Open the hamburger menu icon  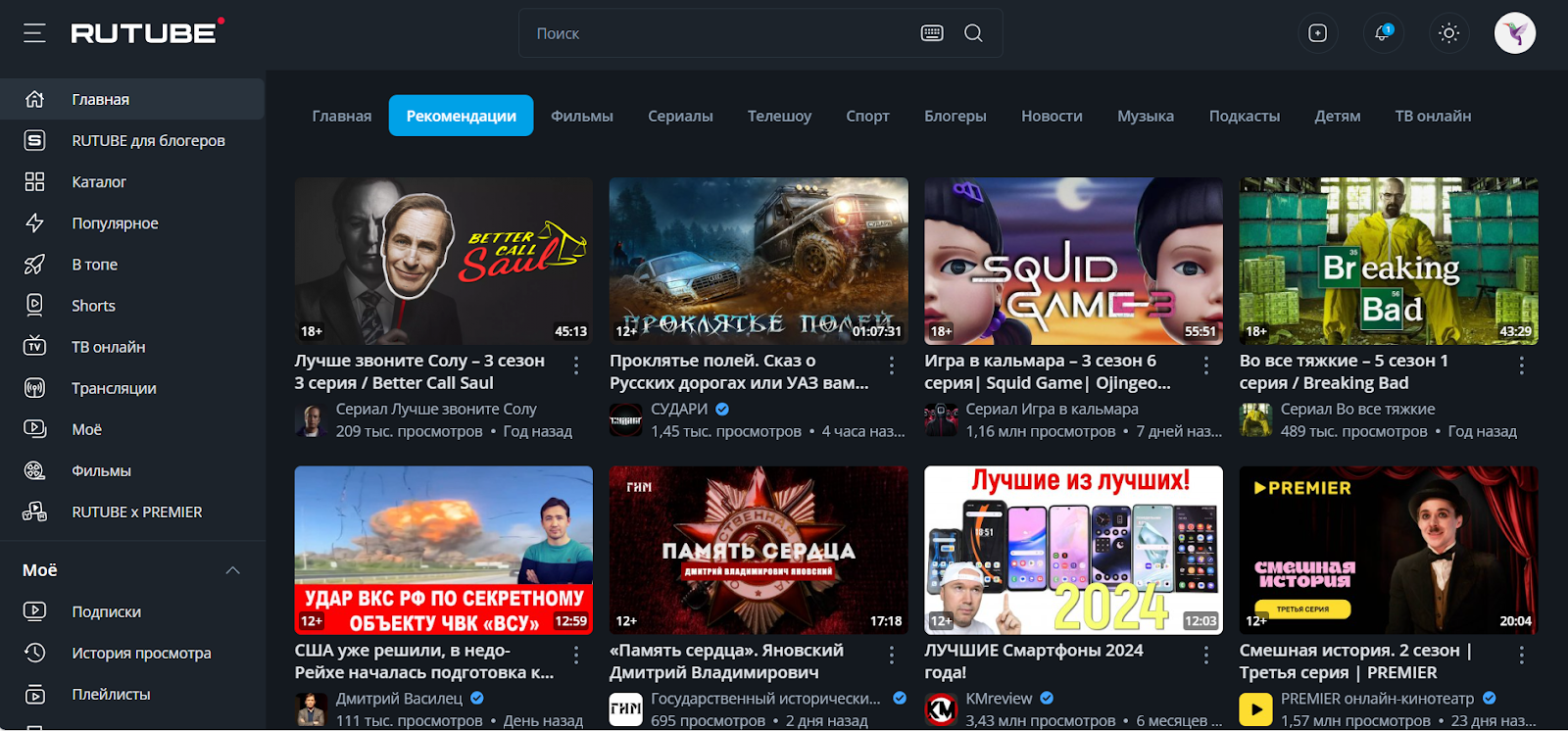pyautogui.click(x=34, y=33)
